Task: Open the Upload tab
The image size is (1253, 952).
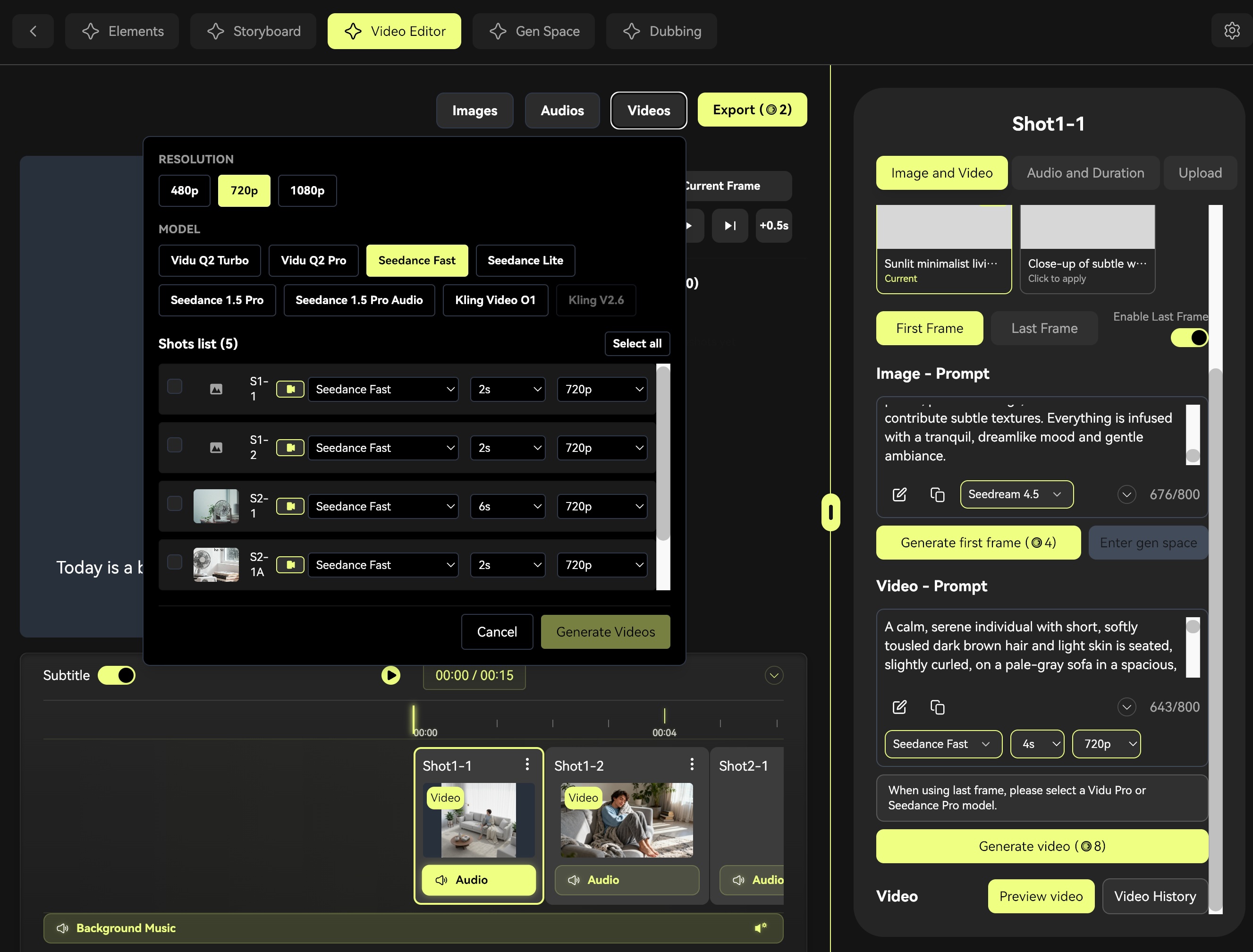Action: coord(1200,173)
